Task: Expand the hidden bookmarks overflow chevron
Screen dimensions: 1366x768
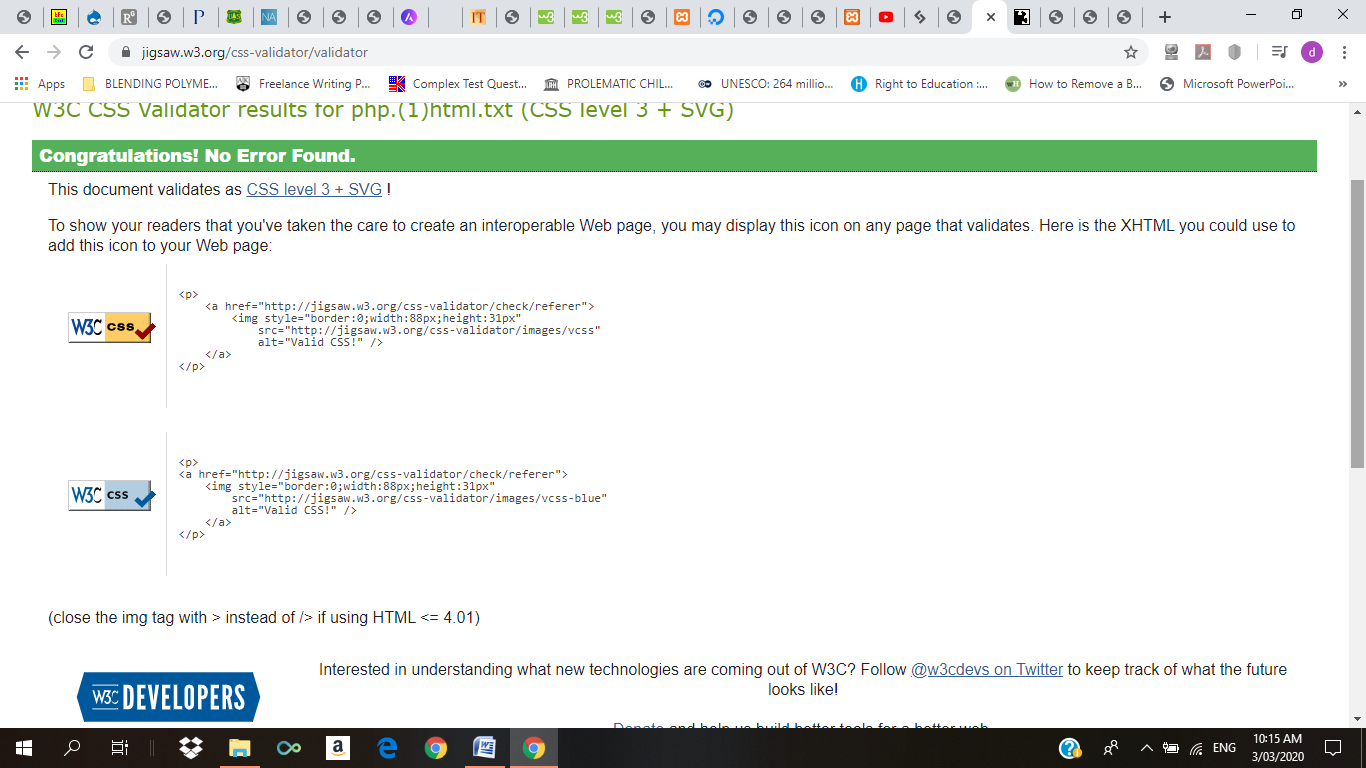Action: pos(1342,84)
